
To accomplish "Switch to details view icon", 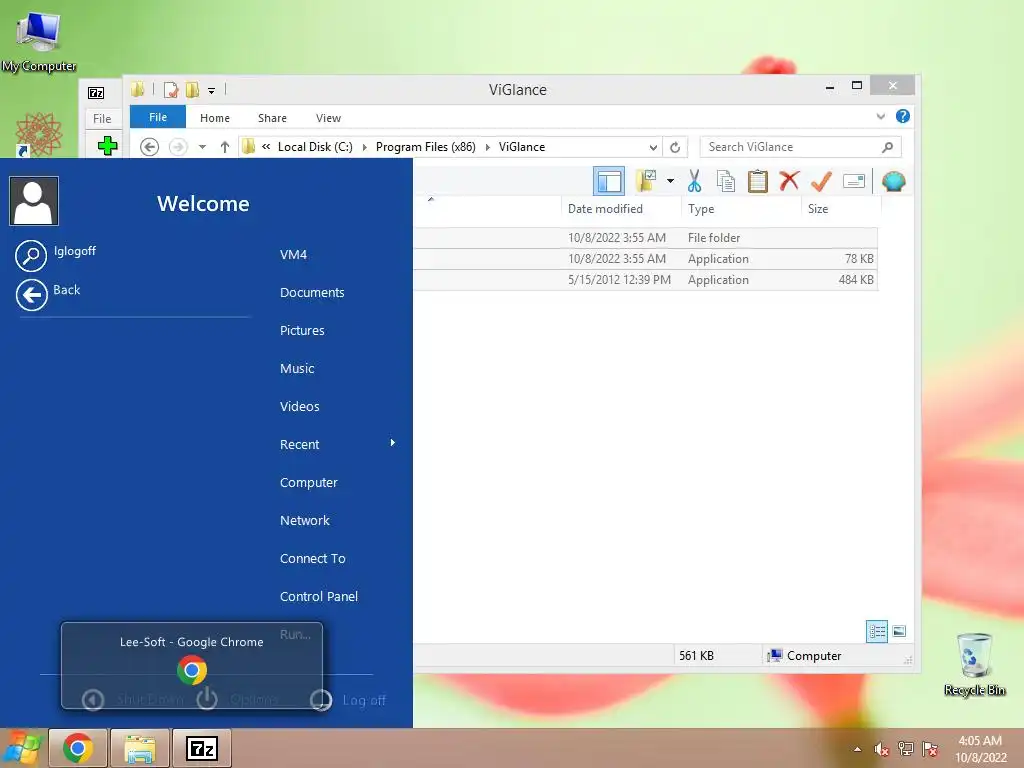I will point(876,631).
